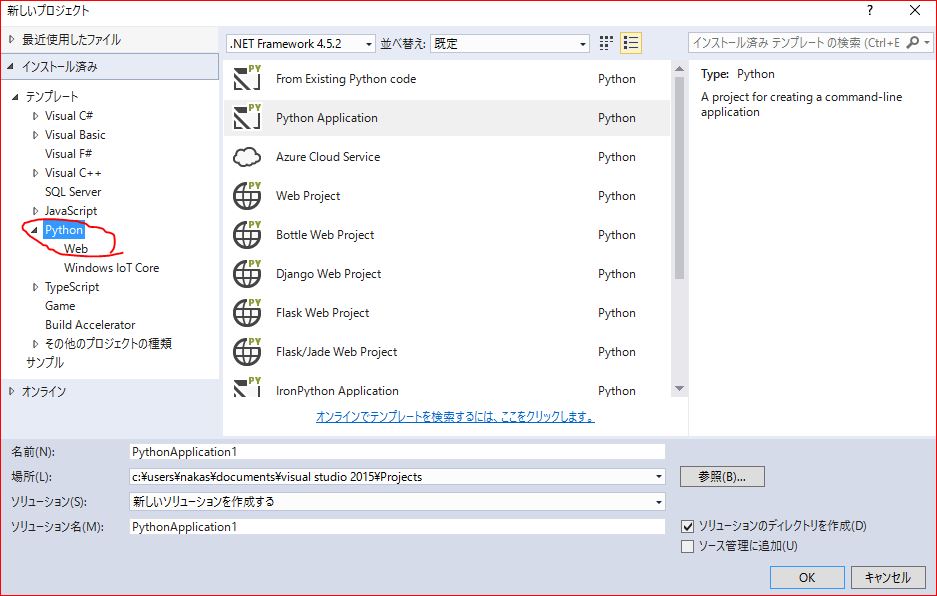Click the ソリューション名 input field
The width and height of the screenshot is (937, 596).
tap(397, 527)
